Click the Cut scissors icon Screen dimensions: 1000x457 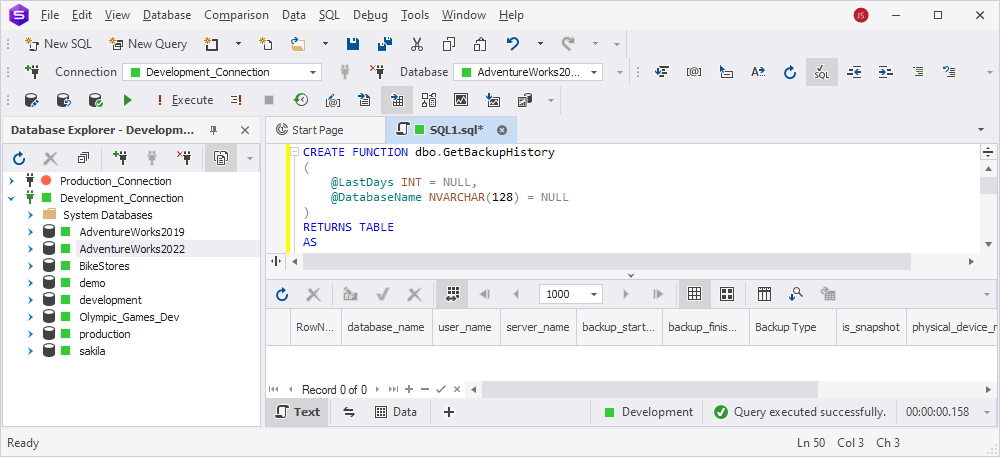417,44
